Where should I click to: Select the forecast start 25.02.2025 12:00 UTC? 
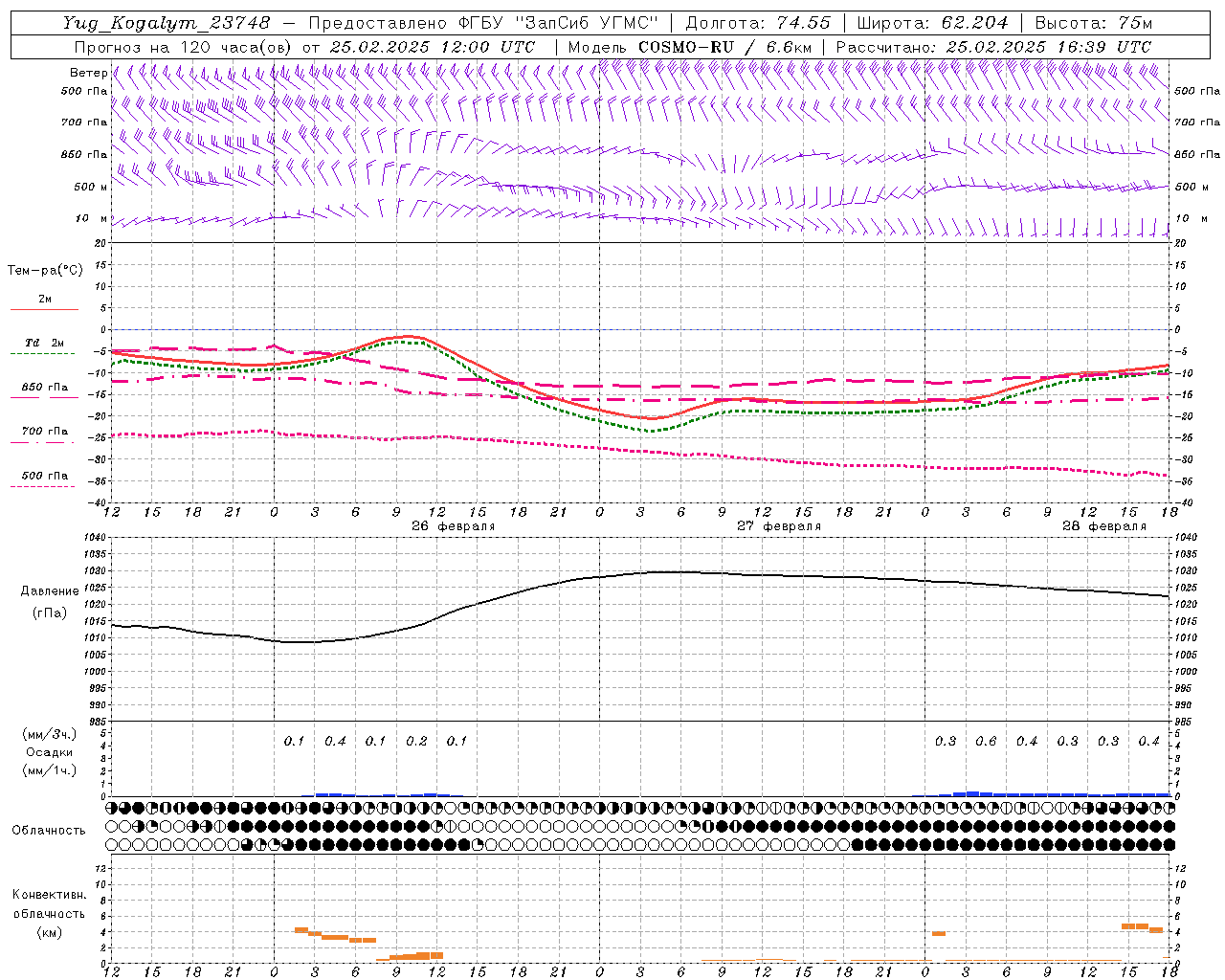(432, 47)
